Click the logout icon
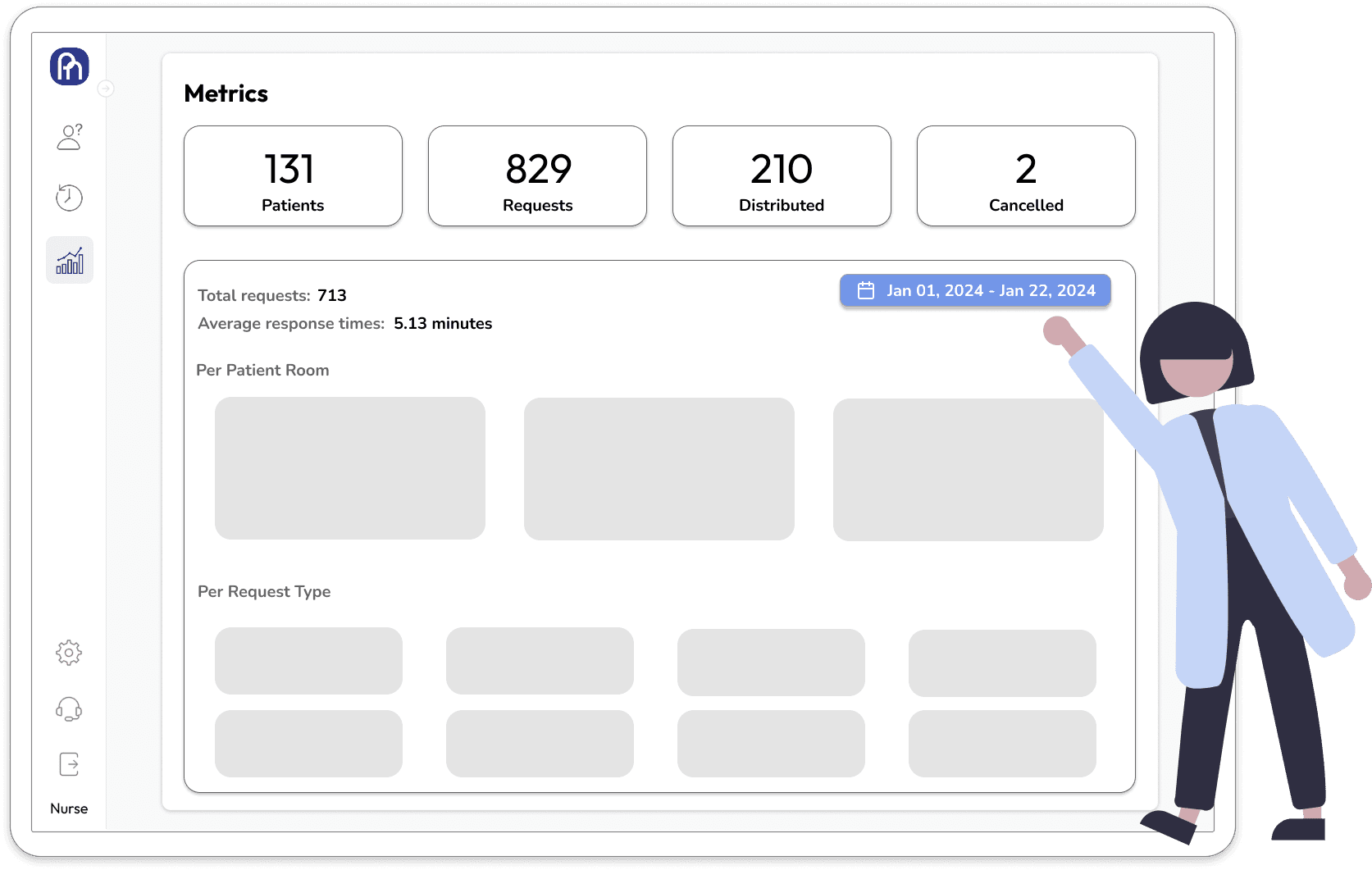 (69, 764)
